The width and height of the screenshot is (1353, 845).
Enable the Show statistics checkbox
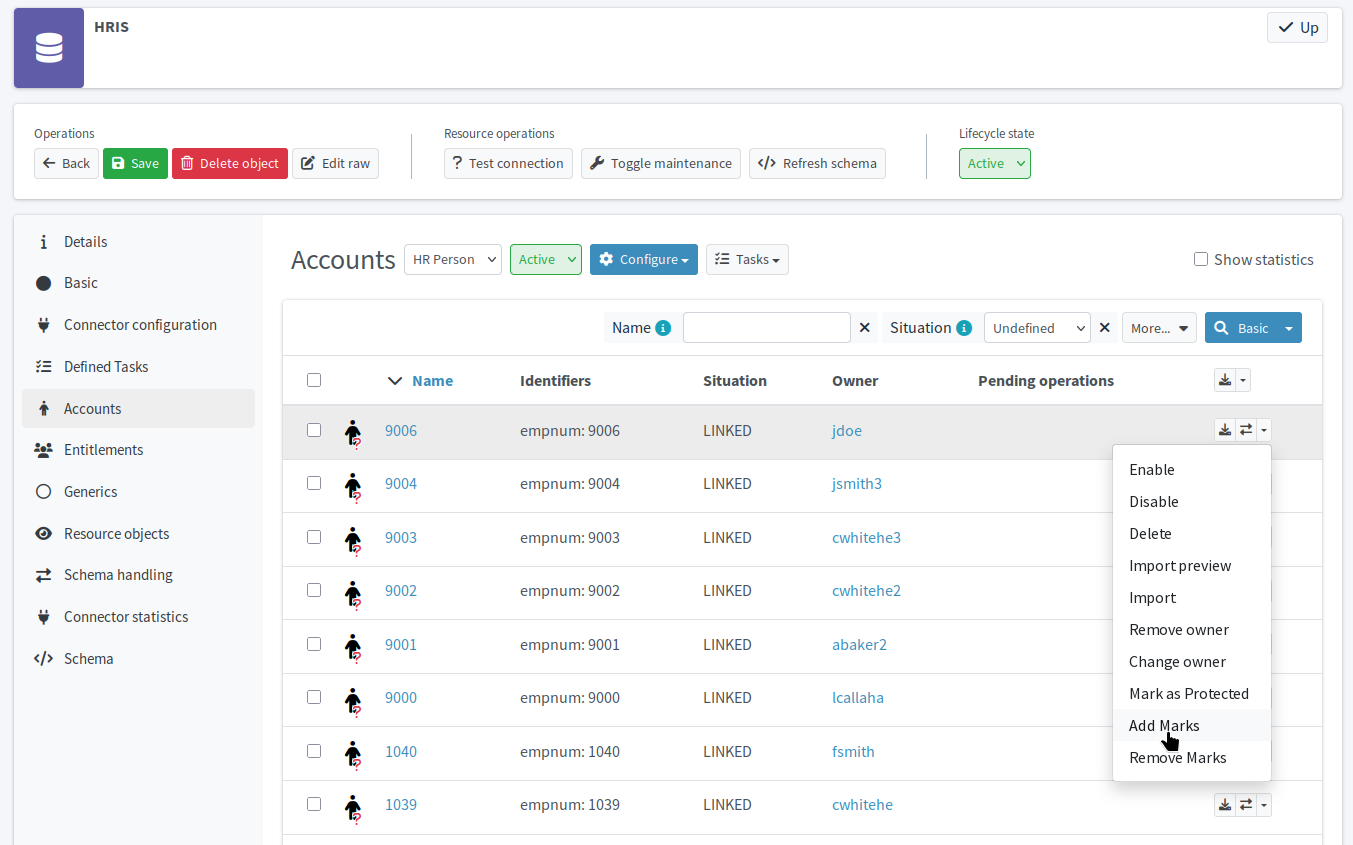[1201, 258]
